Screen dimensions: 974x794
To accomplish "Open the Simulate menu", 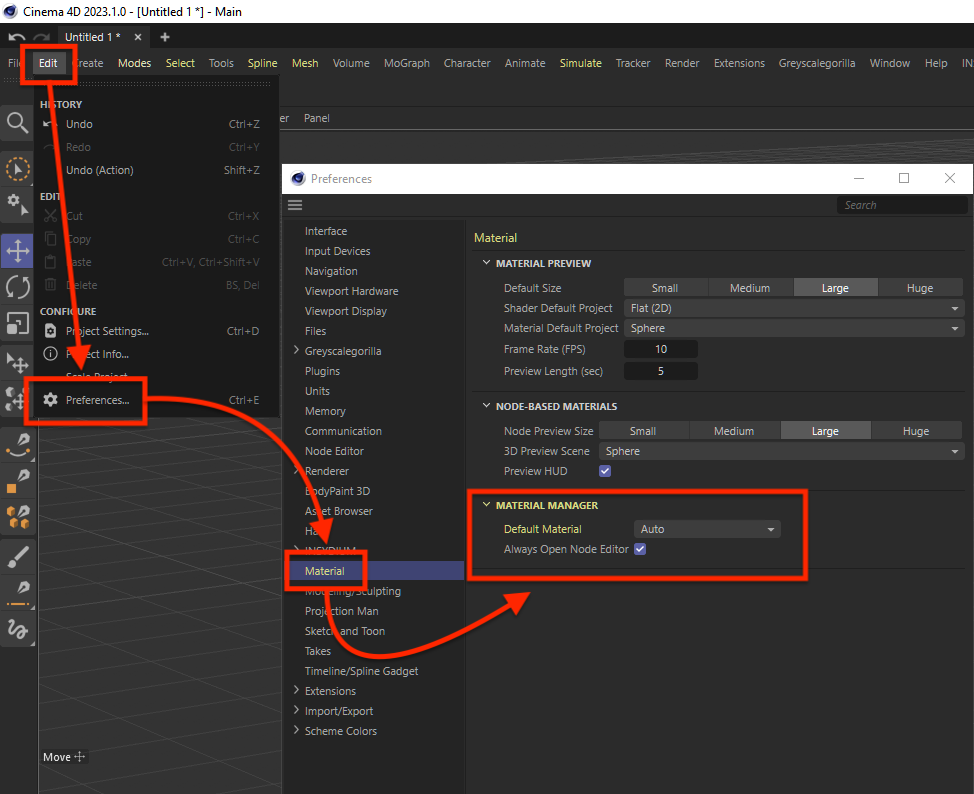I will [x=581, y=63].
